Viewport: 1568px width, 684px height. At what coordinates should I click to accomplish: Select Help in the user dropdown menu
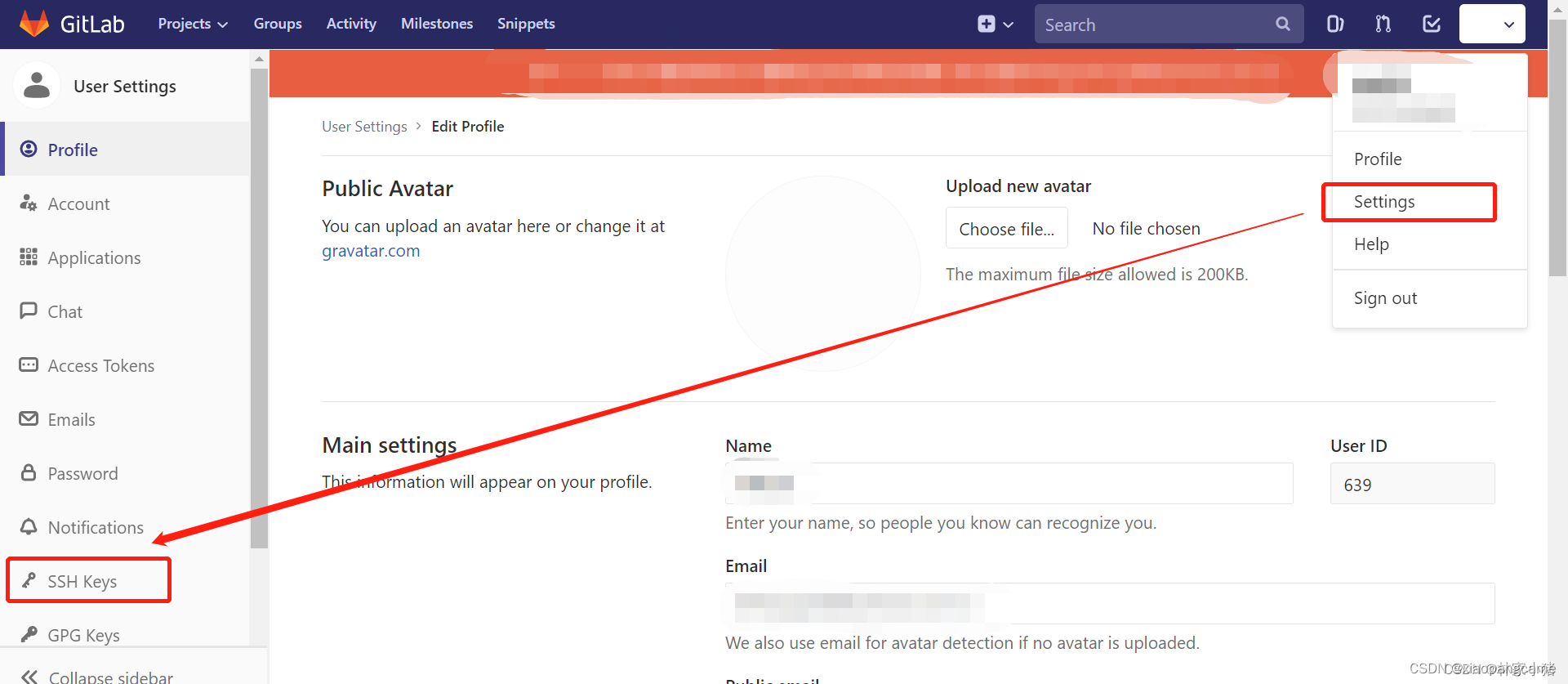point(1429,244)
